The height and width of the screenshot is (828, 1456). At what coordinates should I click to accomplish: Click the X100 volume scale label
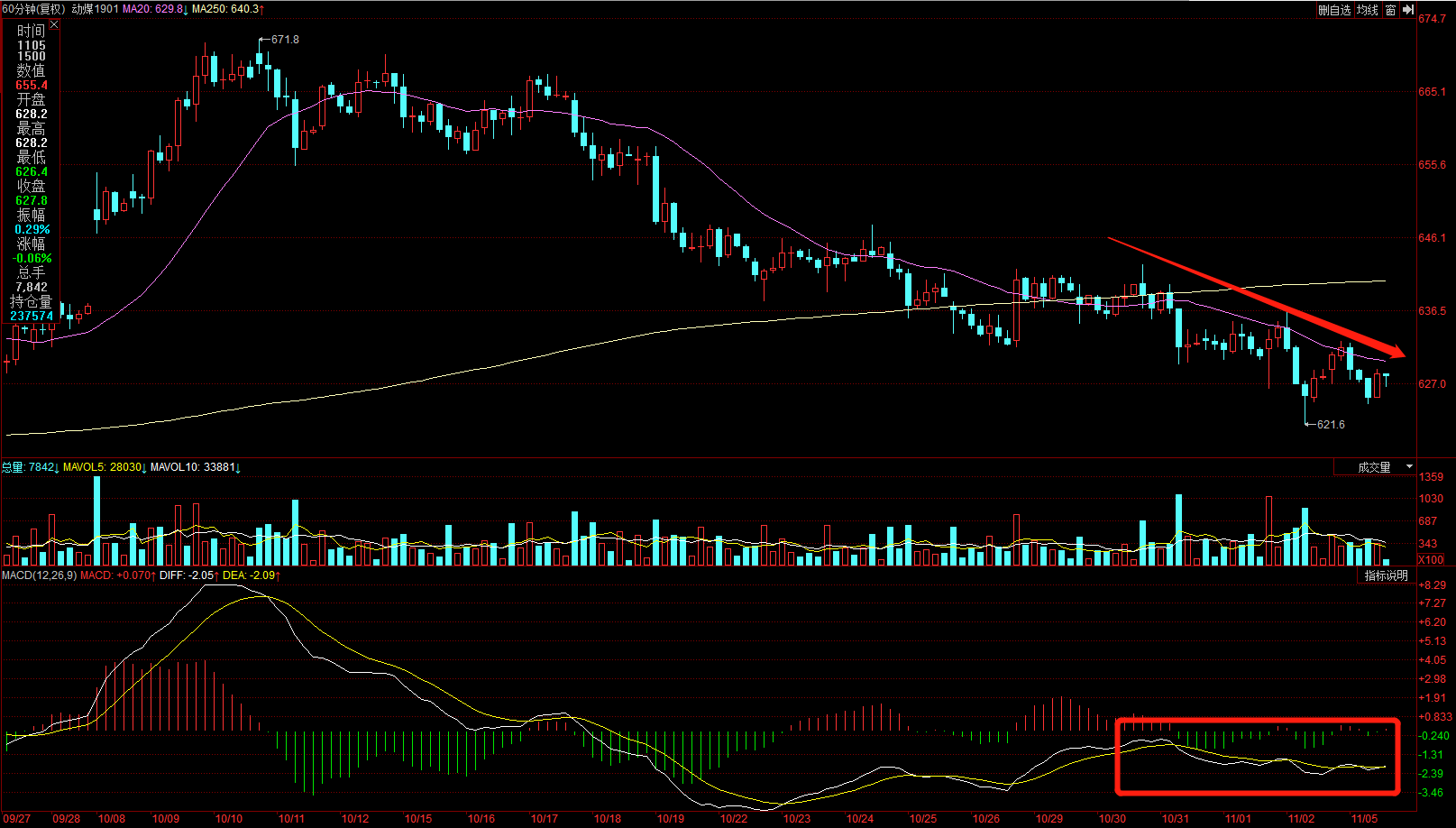coord(1431,560)
